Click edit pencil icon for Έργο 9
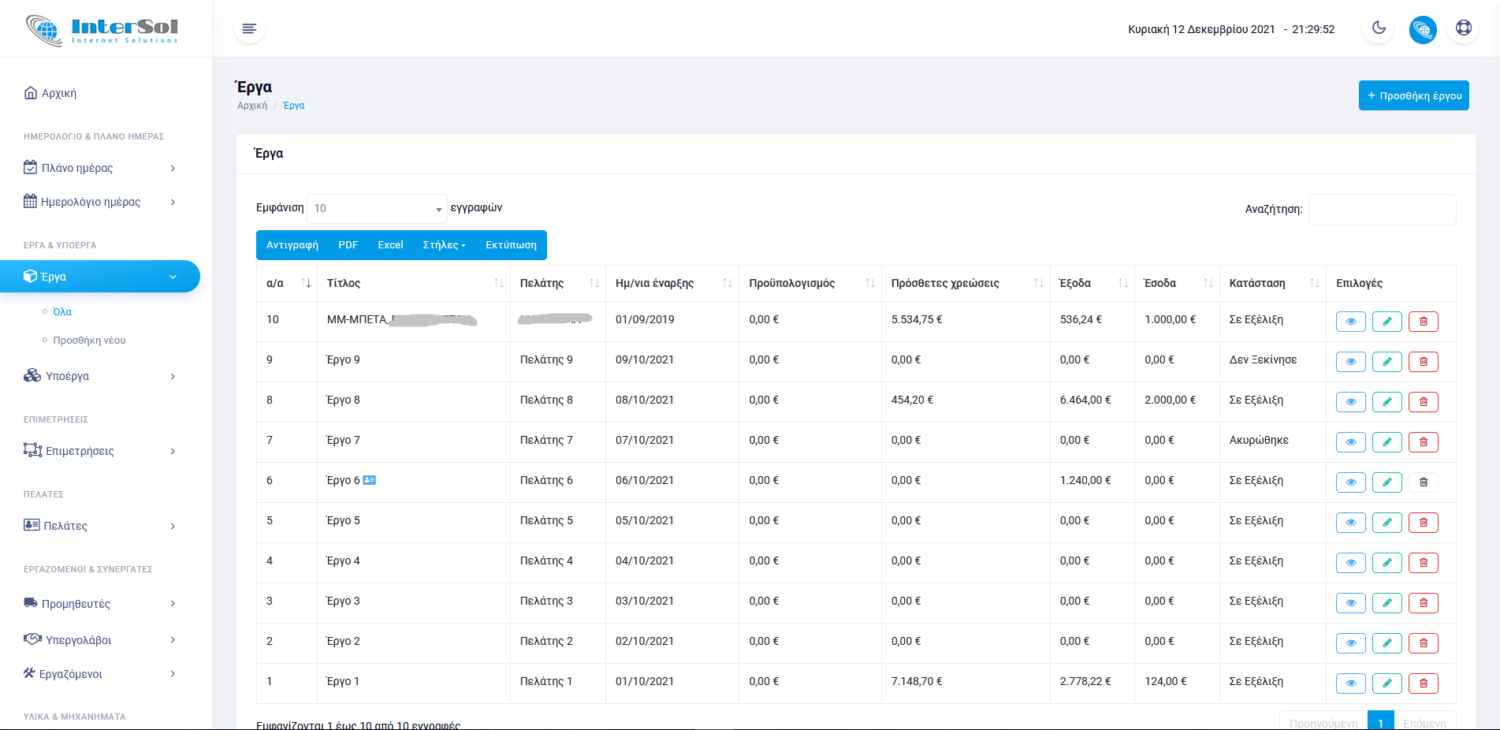This screenshot has width=1500, height=730. [1387, 361]
